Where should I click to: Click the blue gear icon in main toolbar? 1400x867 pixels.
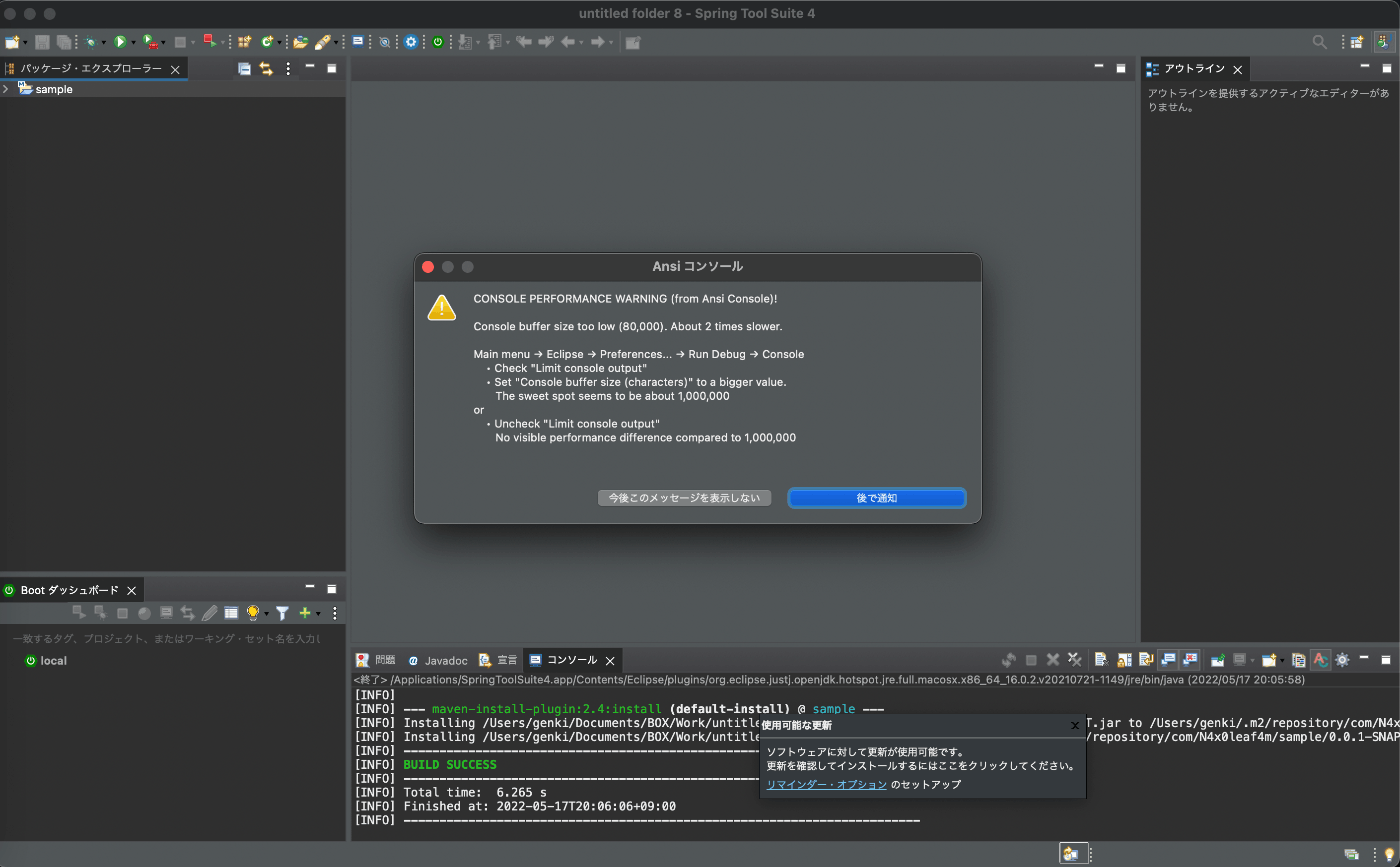pyautogui.click(x=411, y=42)
